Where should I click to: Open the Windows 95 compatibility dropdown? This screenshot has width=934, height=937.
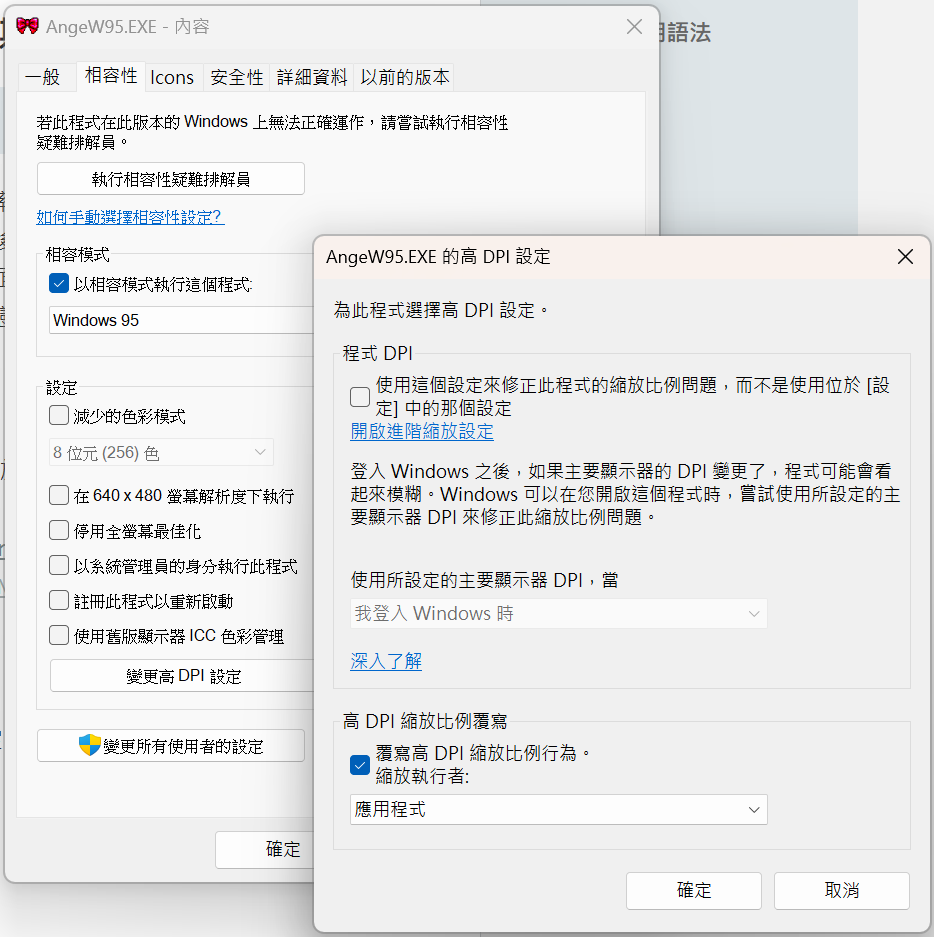pos(182,320)
